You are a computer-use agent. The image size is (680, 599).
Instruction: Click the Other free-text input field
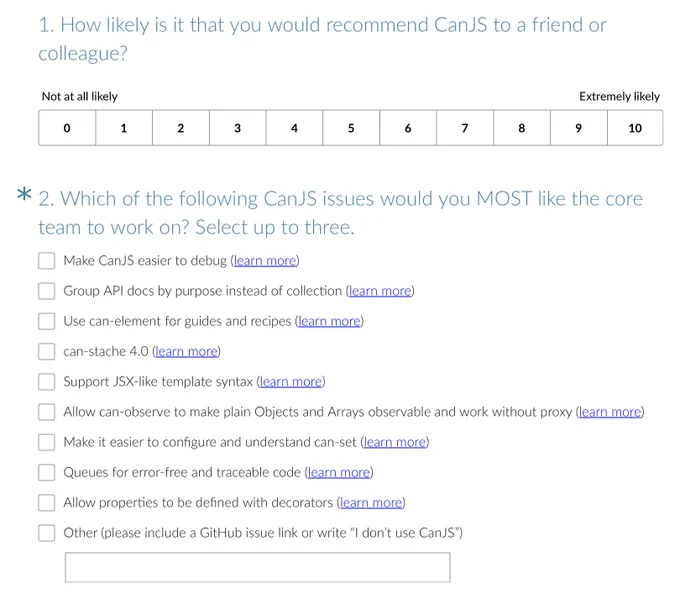point(258,567)
